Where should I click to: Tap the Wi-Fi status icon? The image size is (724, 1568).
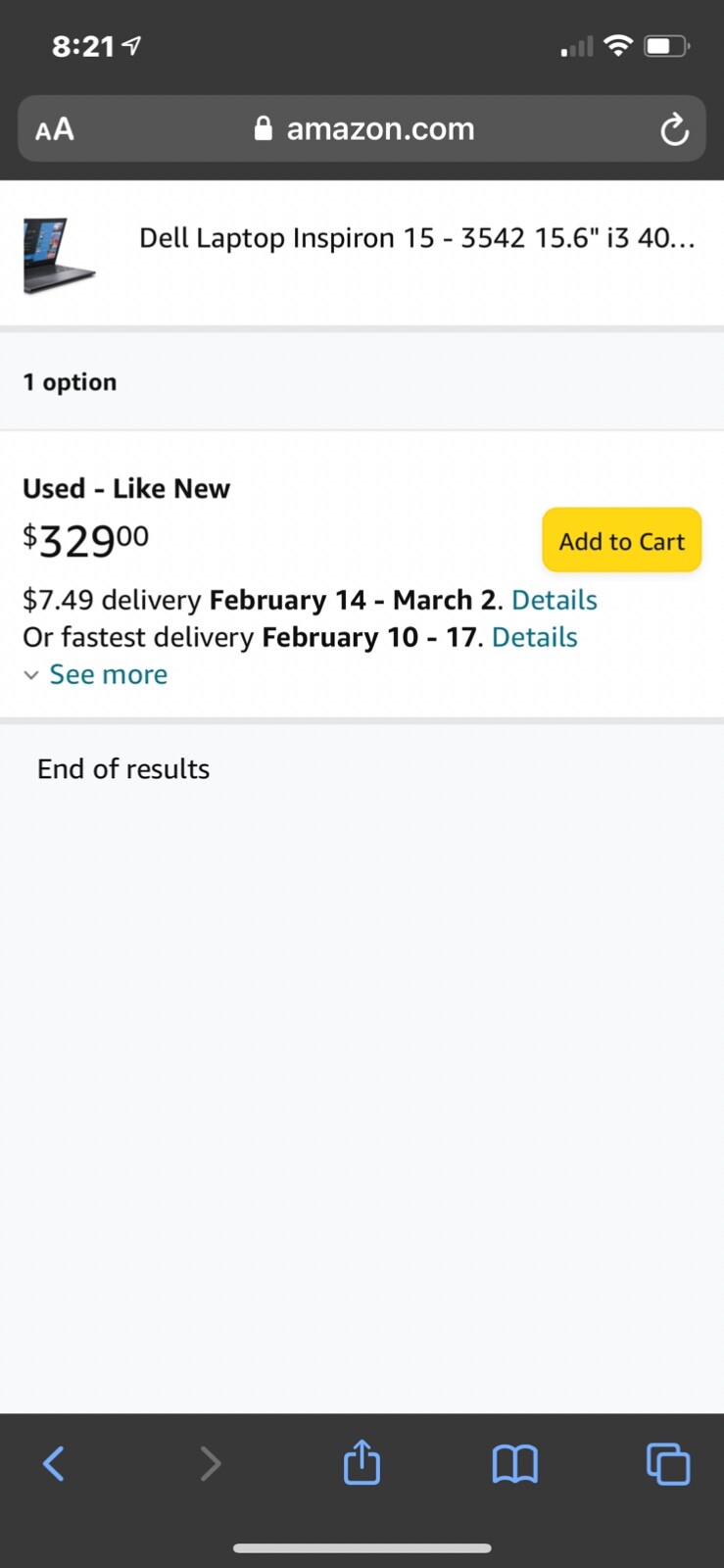coord(618,45)
